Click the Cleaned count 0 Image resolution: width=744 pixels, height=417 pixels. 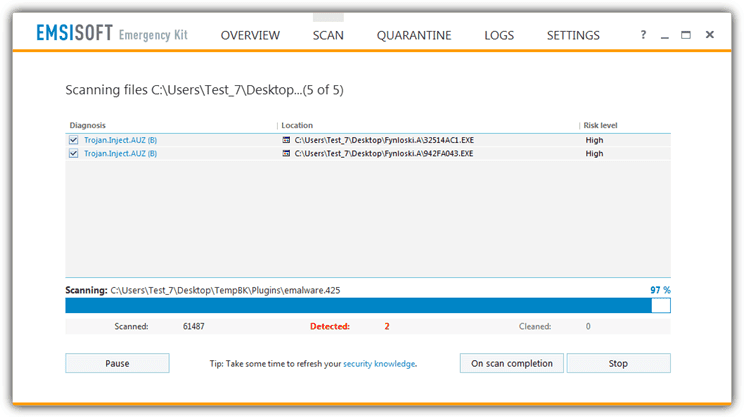tap(588, 326)
